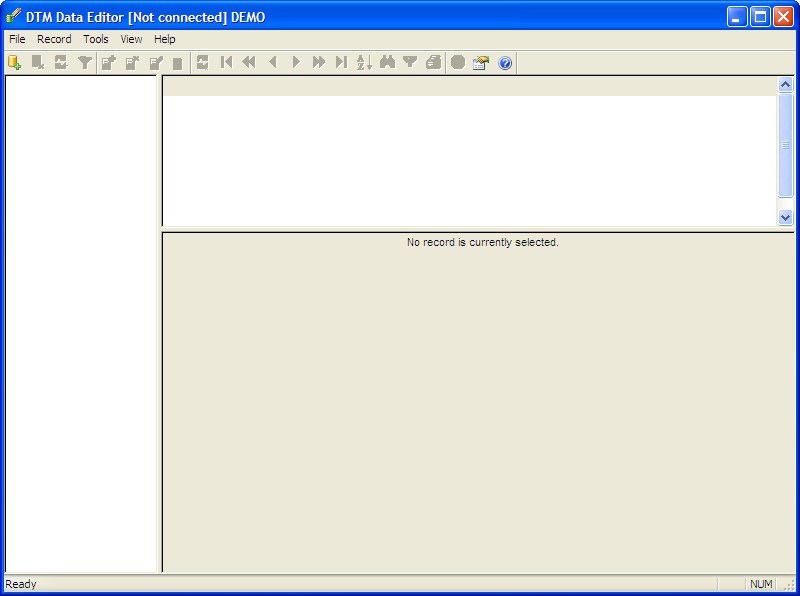Open the View menu

131,39
